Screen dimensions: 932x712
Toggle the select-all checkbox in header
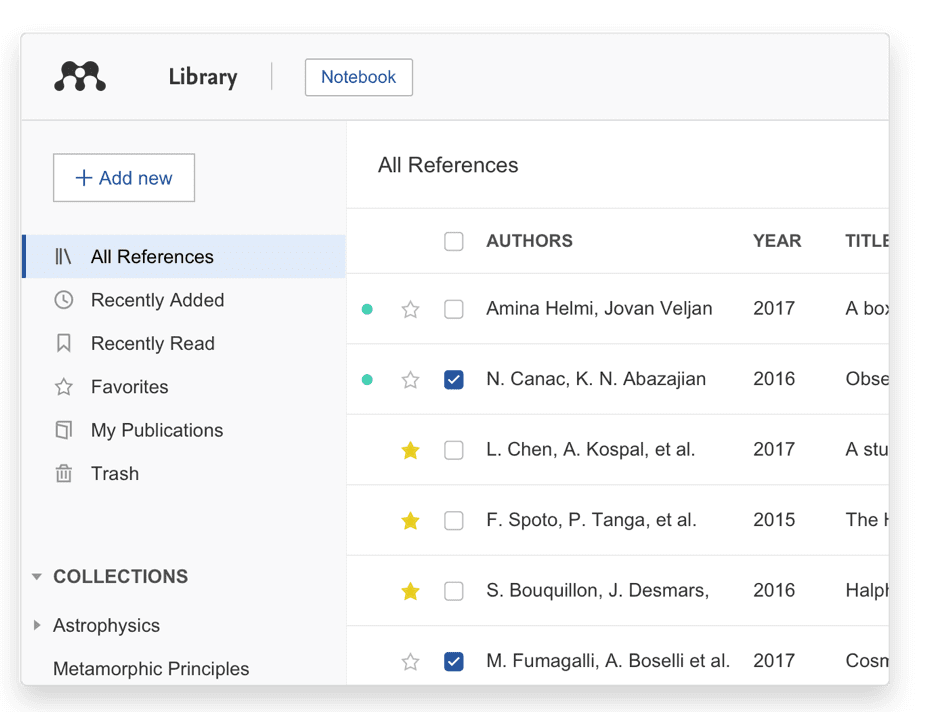click(x=454, y=241)
